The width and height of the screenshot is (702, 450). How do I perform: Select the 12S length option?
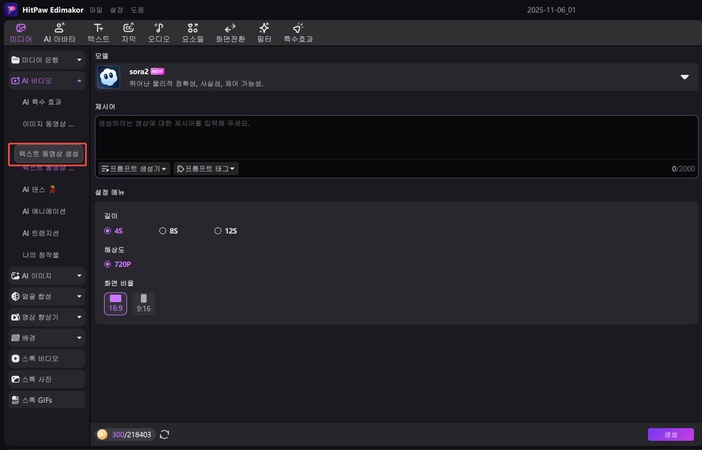coord(226,231)
